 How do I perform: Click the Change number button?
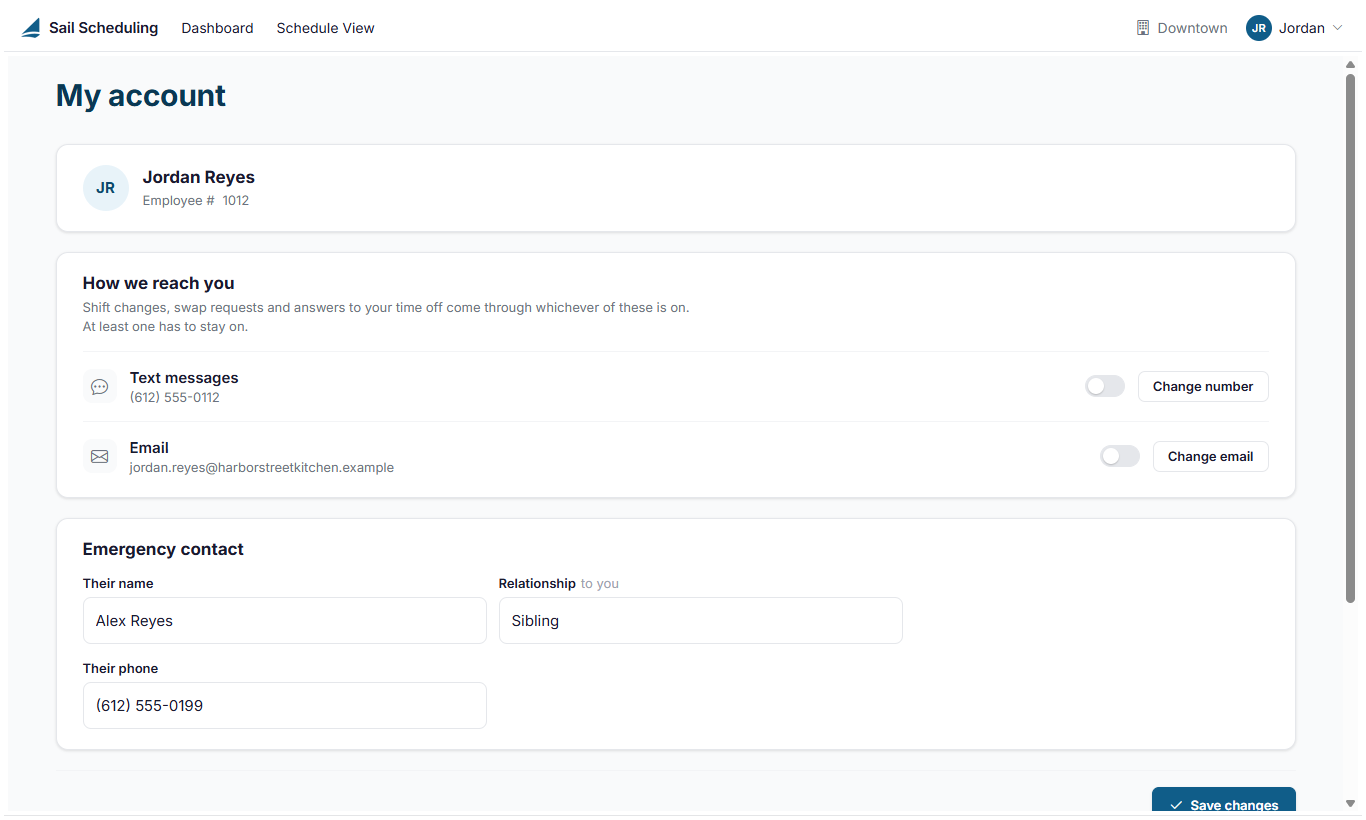pyautogui.click(x=1203, y=386)
